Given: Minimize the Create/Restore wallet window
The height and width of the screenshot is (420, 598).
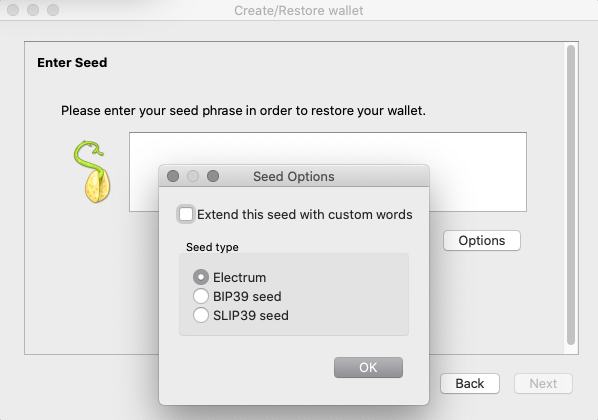Looking at the screenshot, I should coord(33,10).
